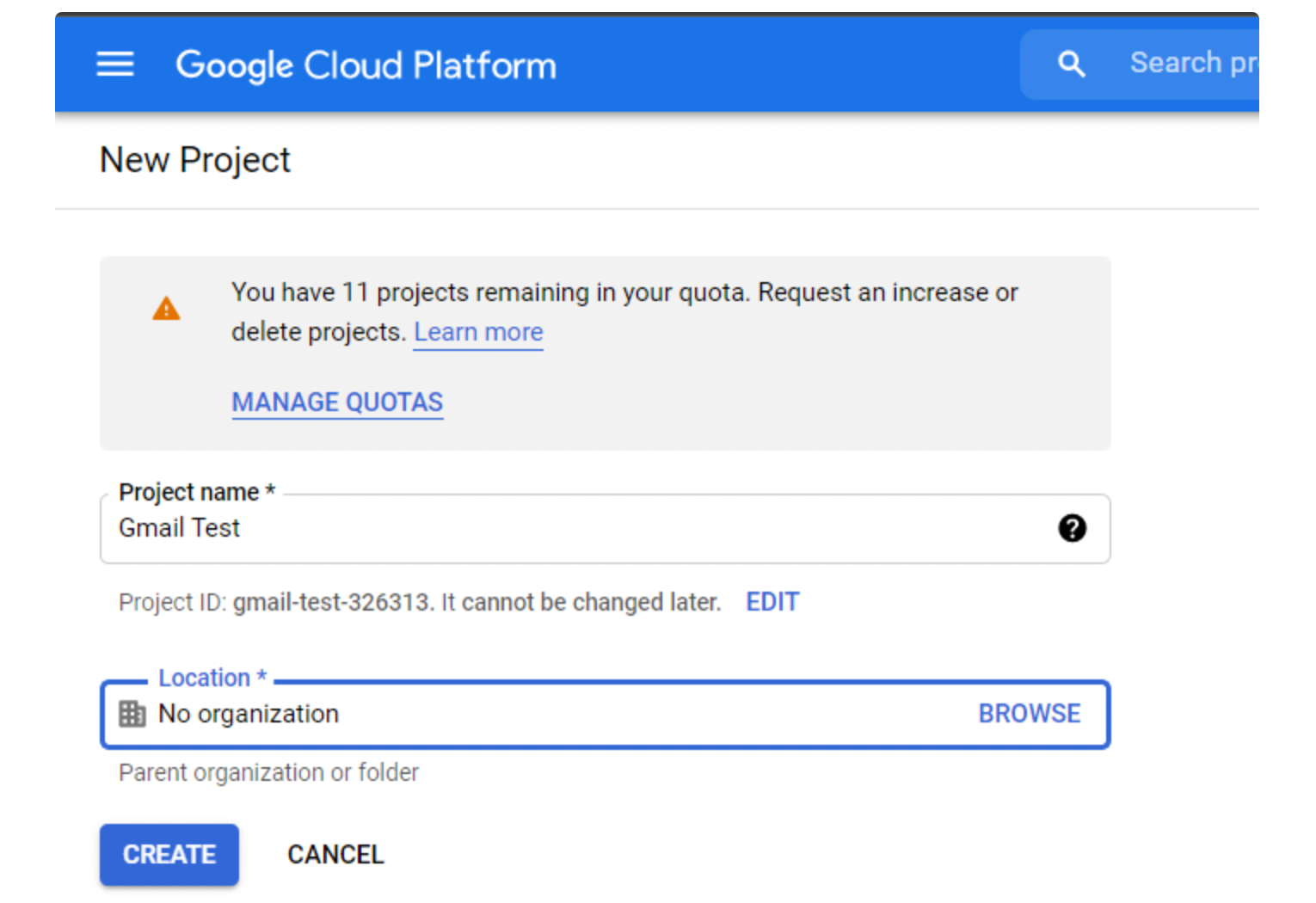Open the MANAGE QUOTAS link

(x=337, y=402)
